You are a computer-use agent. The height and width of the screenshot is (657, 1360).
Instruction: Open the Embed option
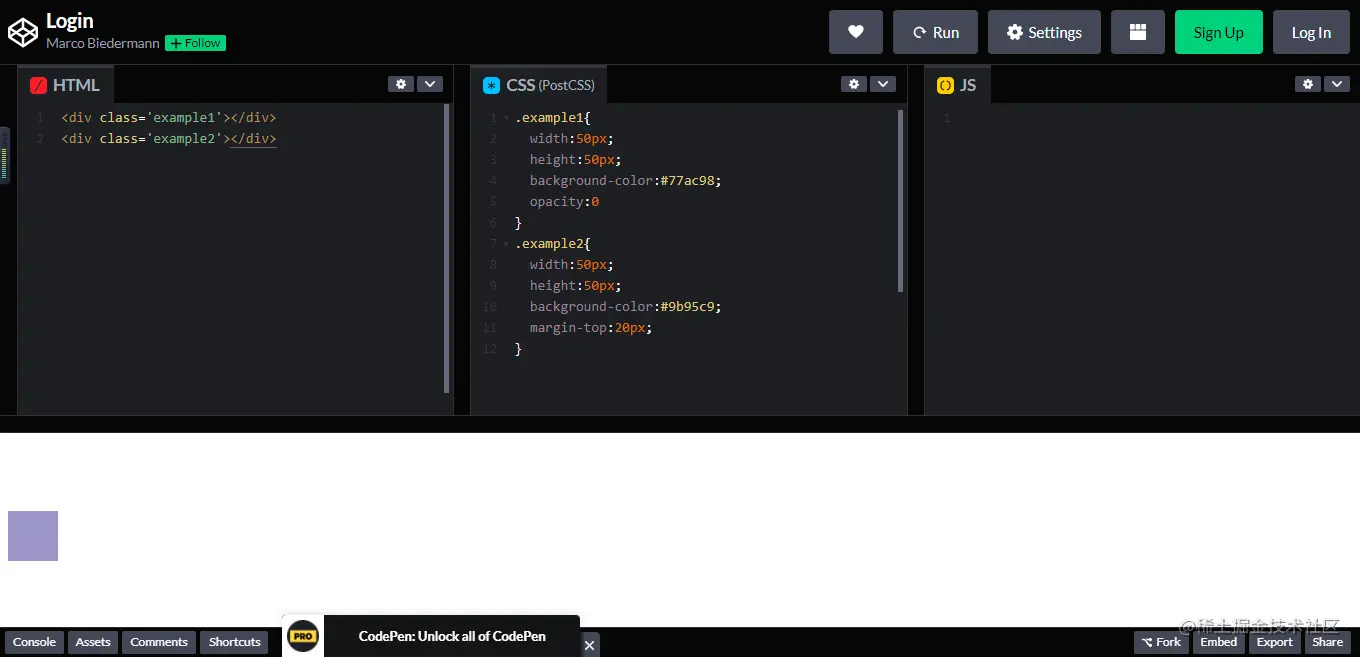[1219, 642]
